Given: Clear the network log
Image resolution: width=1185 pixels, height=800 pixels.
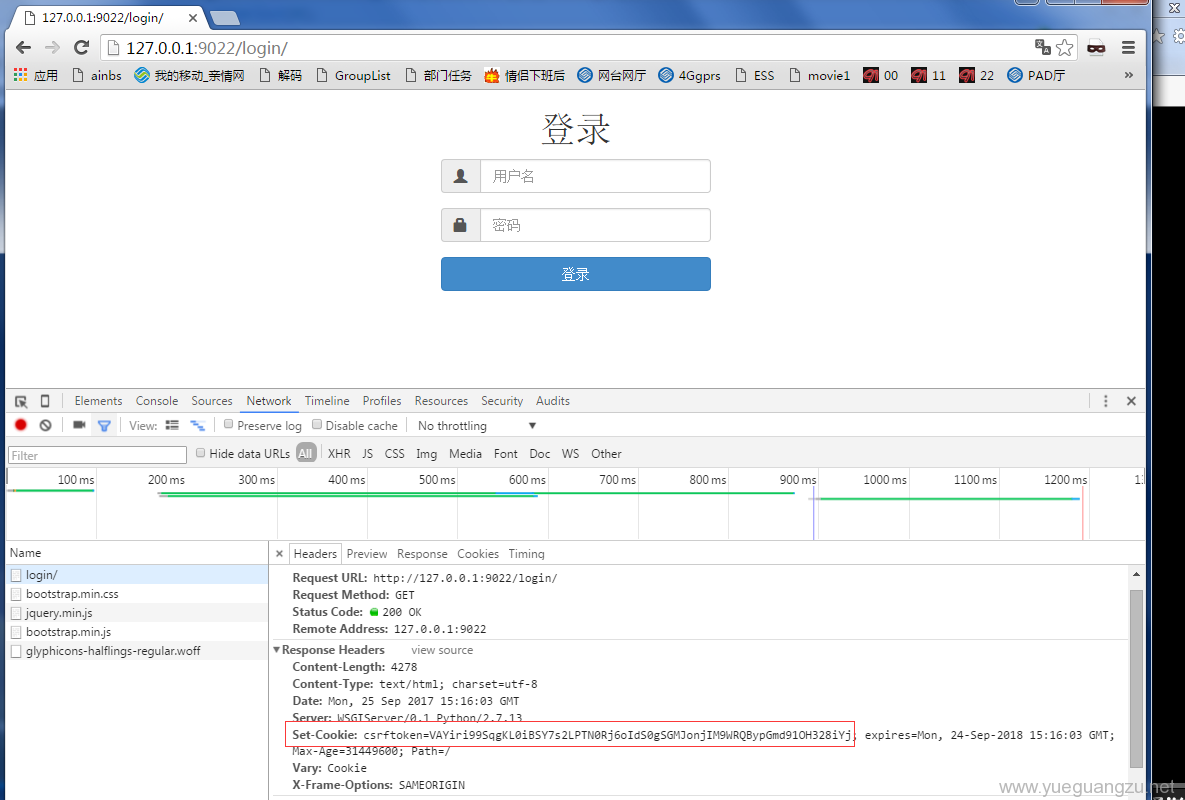Looking at the screenshot, I should tap(45, 425).
